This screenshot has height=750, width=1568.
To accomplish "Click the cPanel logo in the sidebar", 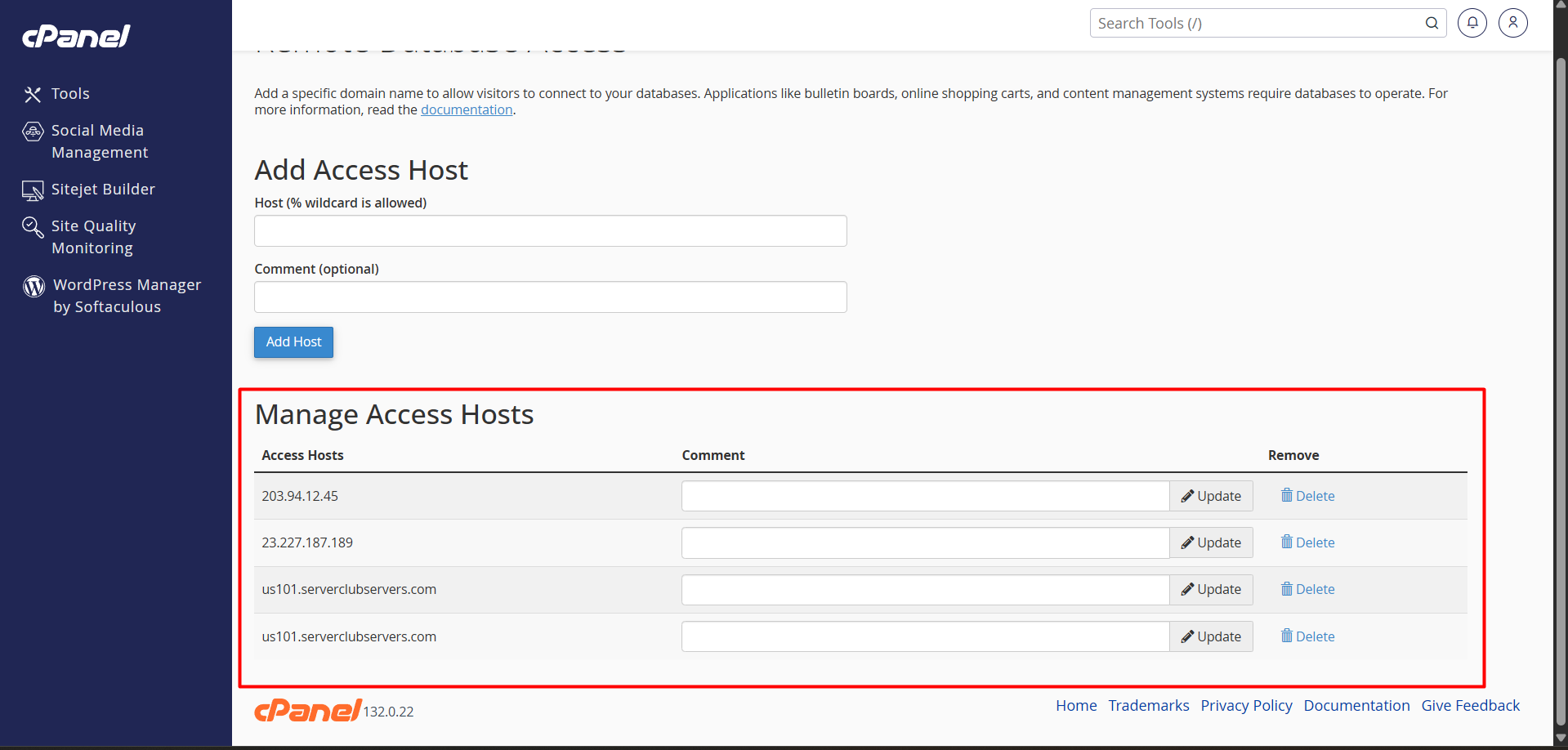I will coord(76,36).
